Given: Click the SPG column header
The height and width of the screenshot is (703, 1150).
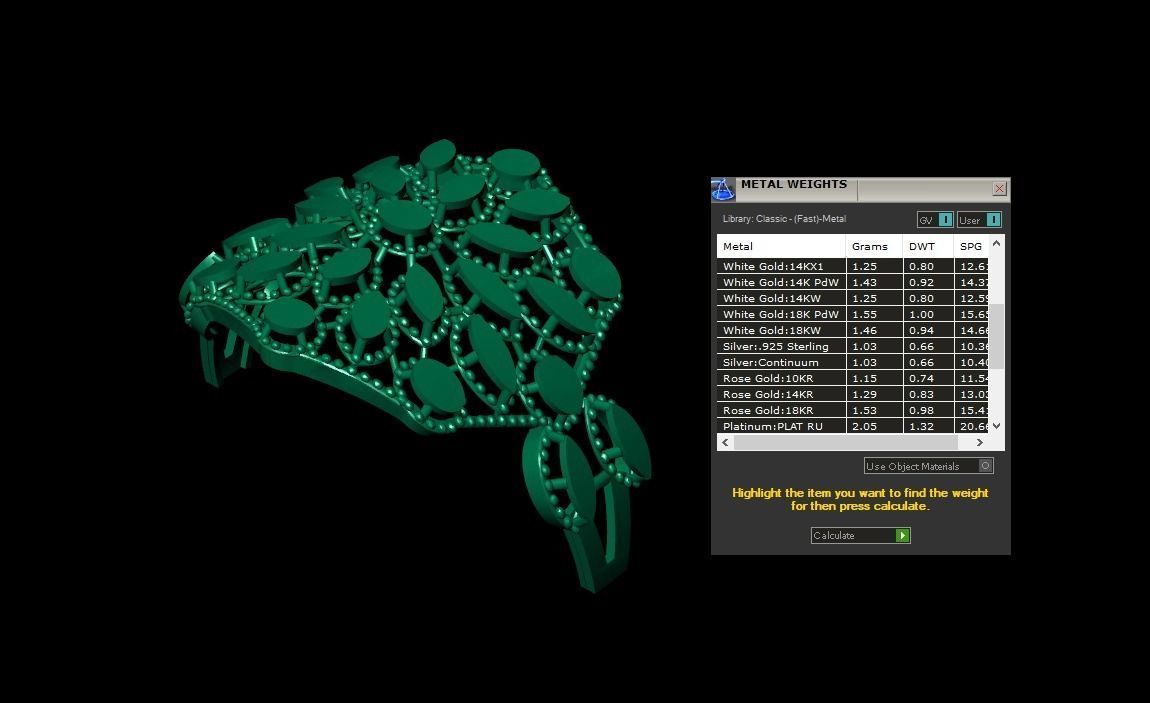Looking at the screenshot, I should (971, 246).
